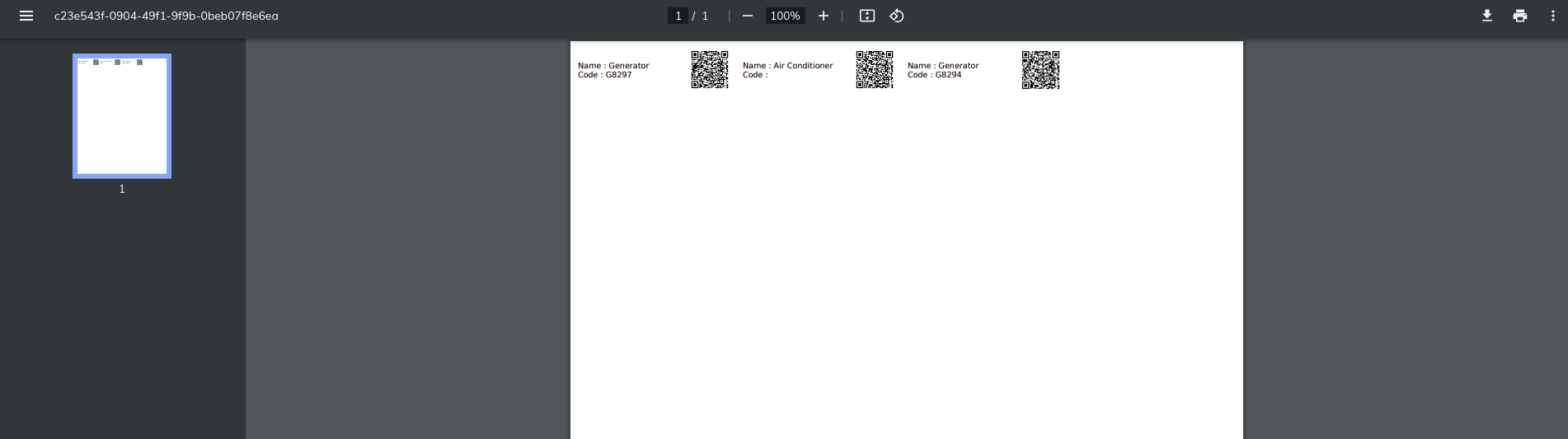
Task: Click the QR code beside Generator G8294
Action: point(1040,69)
